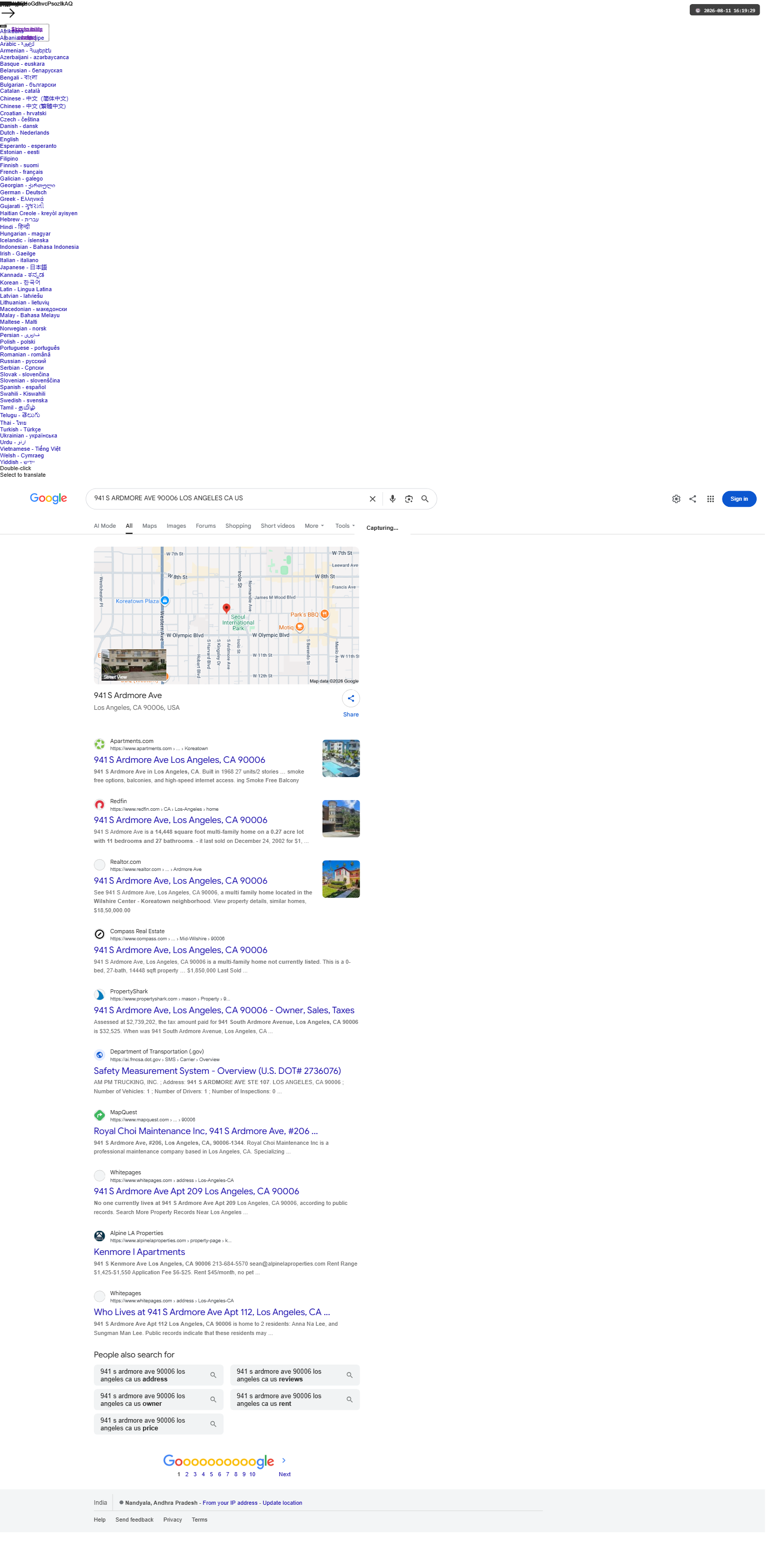Go to results page 2
Image resolution: width=774 pixels, height=1568 pixels.
187,1474
